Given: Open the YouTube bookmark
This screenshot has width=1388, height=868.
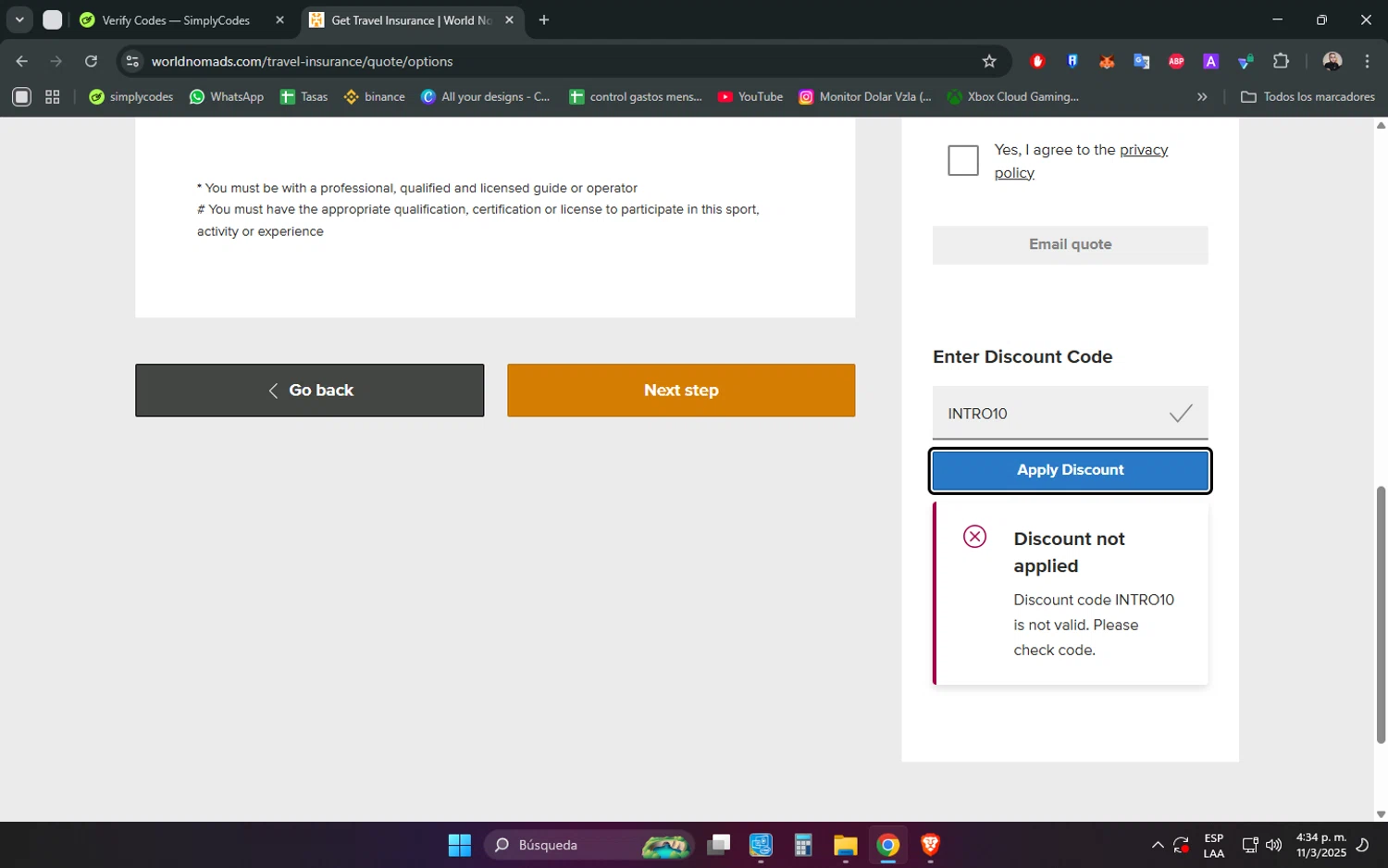Looking at the screenshot, I should coord(750,96).
